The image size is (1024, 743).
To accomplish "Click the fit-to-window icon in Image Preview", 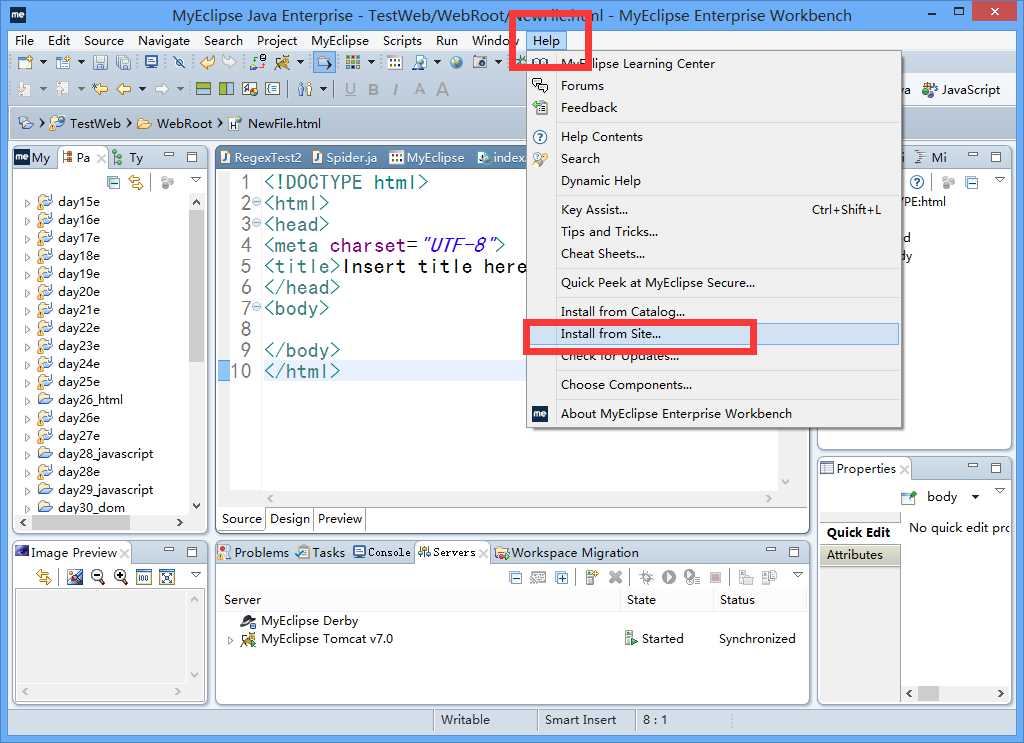I will pos(167,577).
